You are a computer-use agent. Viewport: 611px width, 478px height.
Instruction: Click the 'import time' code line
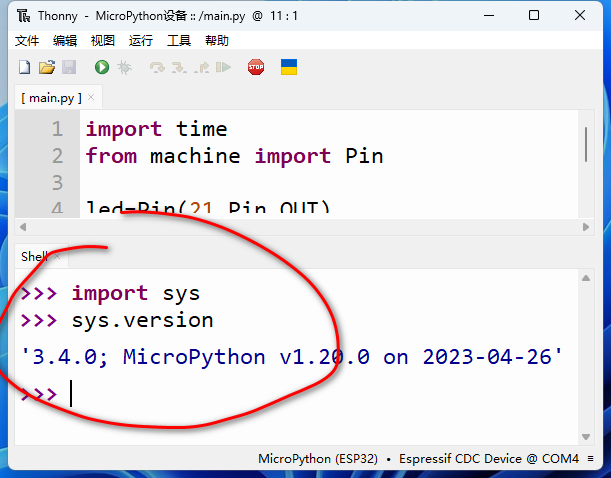click(156, 129)
